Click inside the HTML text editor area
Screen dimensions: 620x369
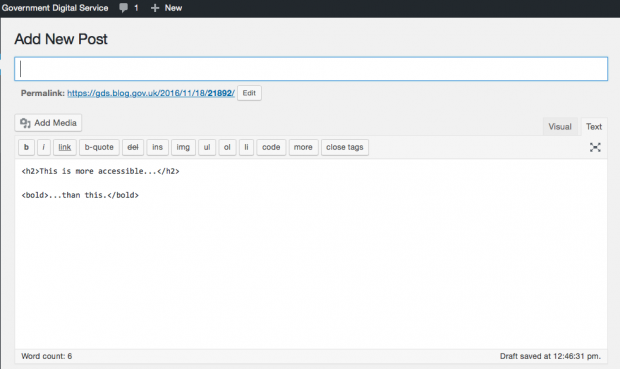click(x=311, y=254)
